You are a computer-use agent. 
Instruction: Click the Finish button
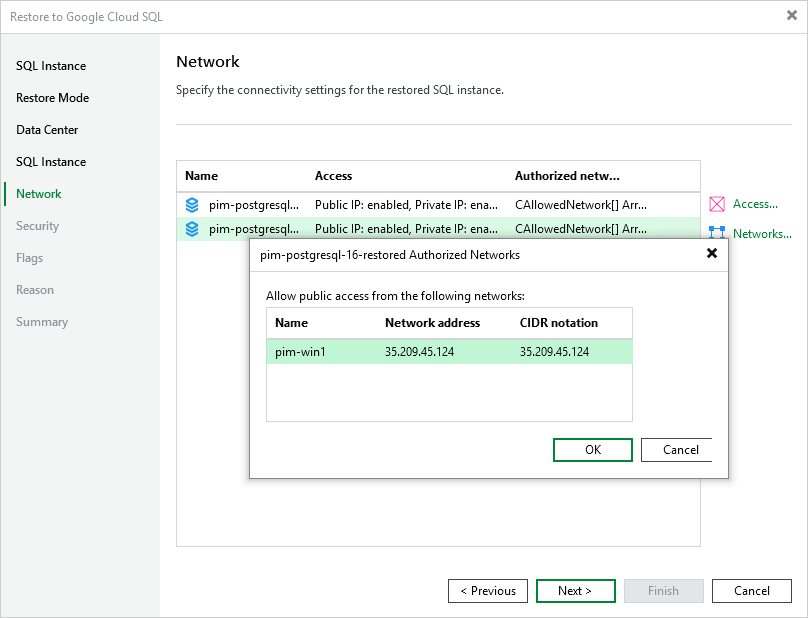(664, 591)
